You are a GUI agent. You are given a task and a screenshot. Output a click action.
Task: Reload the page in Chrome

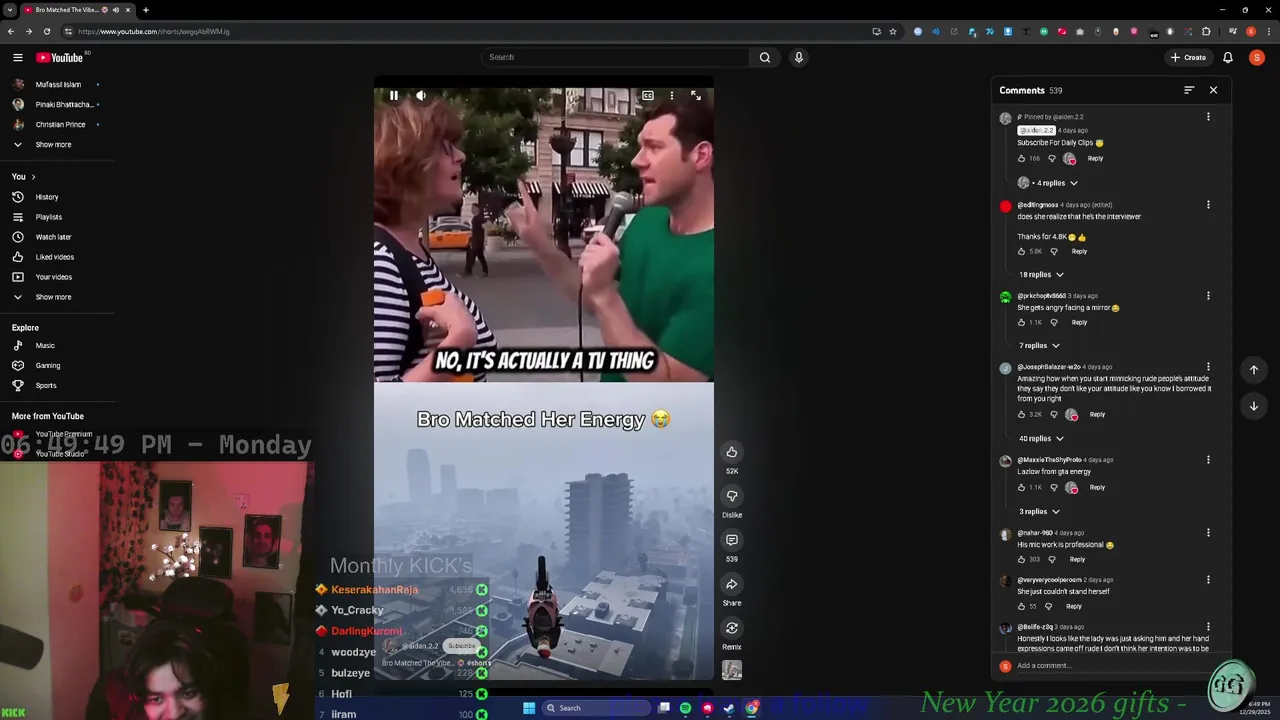(x=47, y=31)
